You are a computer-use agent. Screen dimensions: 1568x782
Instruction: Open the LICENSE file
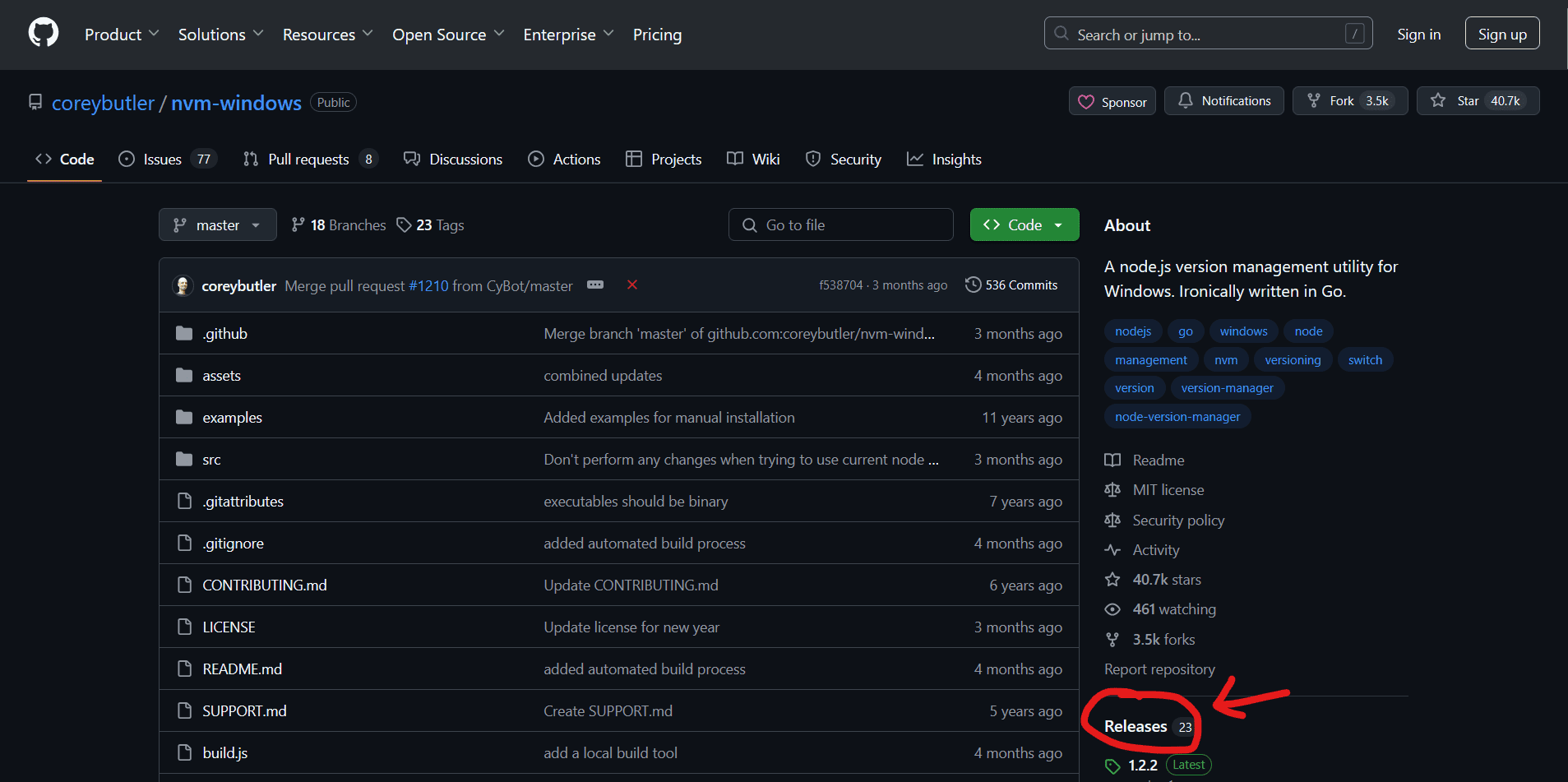[229, 627]
